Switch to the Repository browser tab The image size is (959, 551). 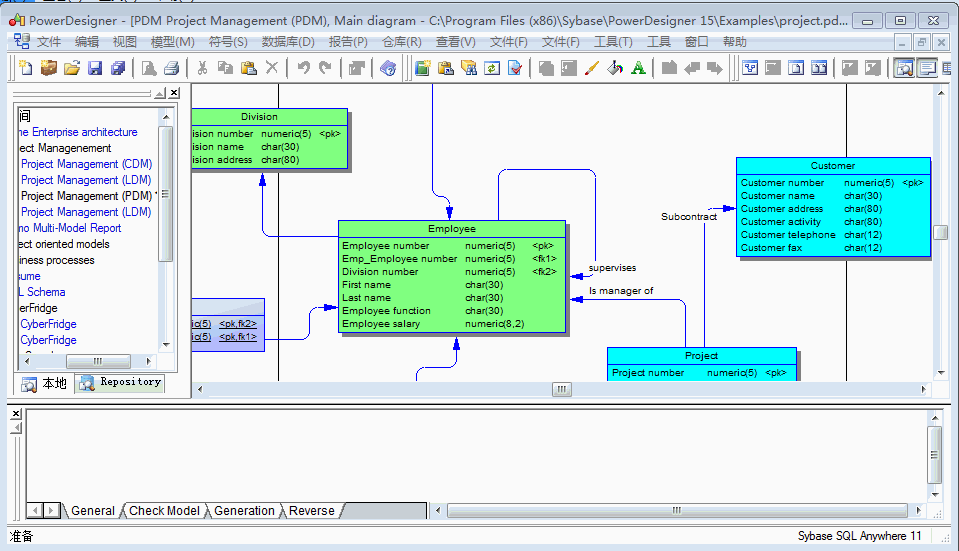121,382
